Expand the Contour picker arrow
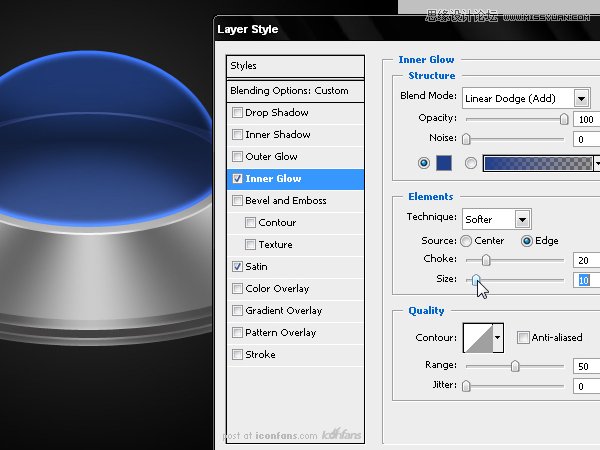 (x=498, y=338)
